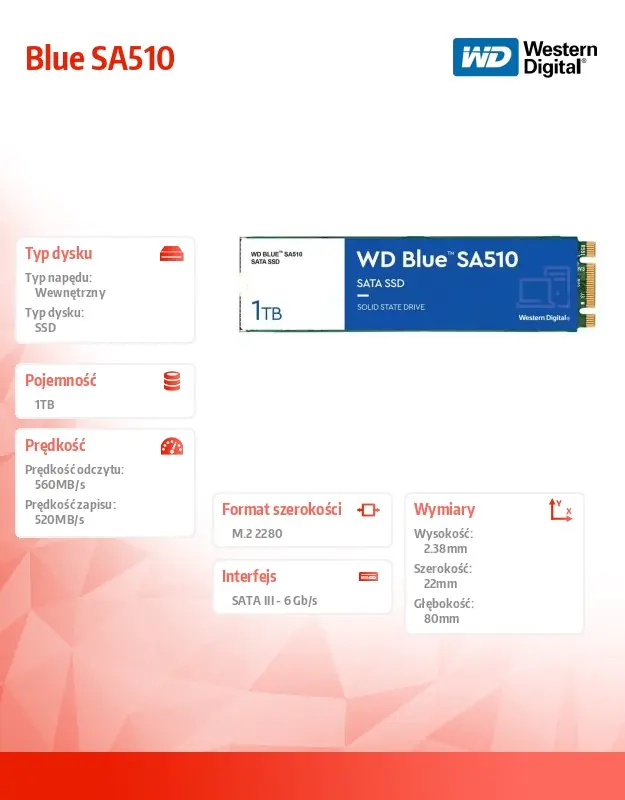This screenshot has width=625, height=800.
Task: Click the 1TB capacity value
Action: coord(44,405)
